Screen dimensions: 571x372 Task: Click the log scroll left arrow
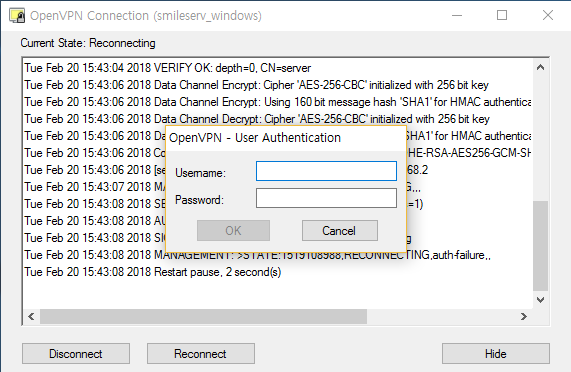coord(31,316)
